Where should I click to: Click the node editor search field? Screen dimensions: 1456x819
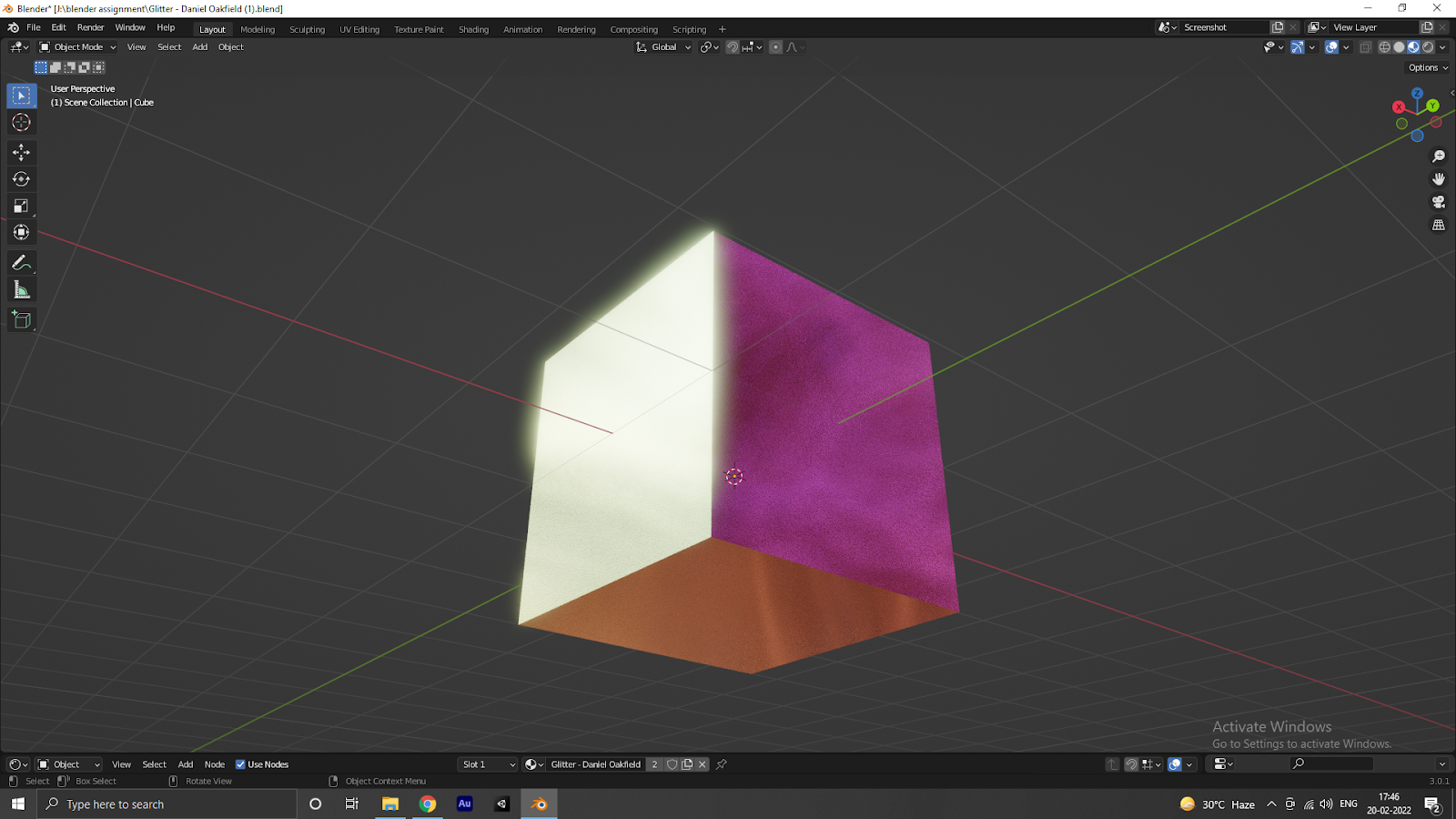[1331, 764]
